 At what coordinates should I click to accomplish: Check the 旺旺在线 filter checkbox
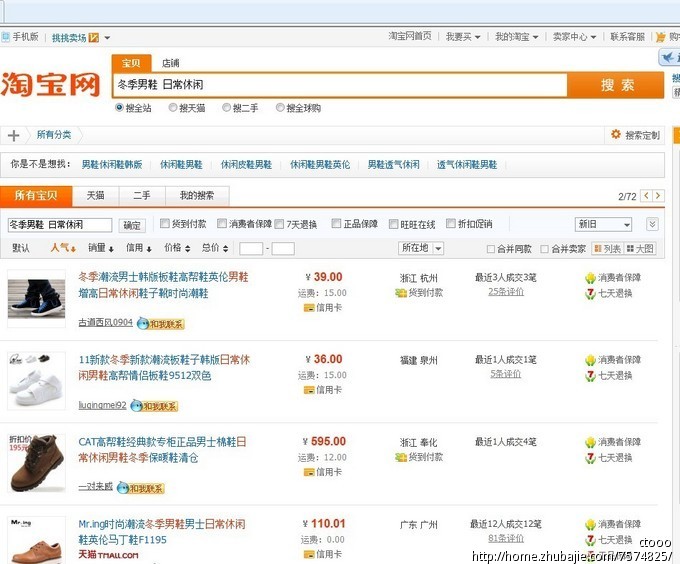click(x=393, y=224)
